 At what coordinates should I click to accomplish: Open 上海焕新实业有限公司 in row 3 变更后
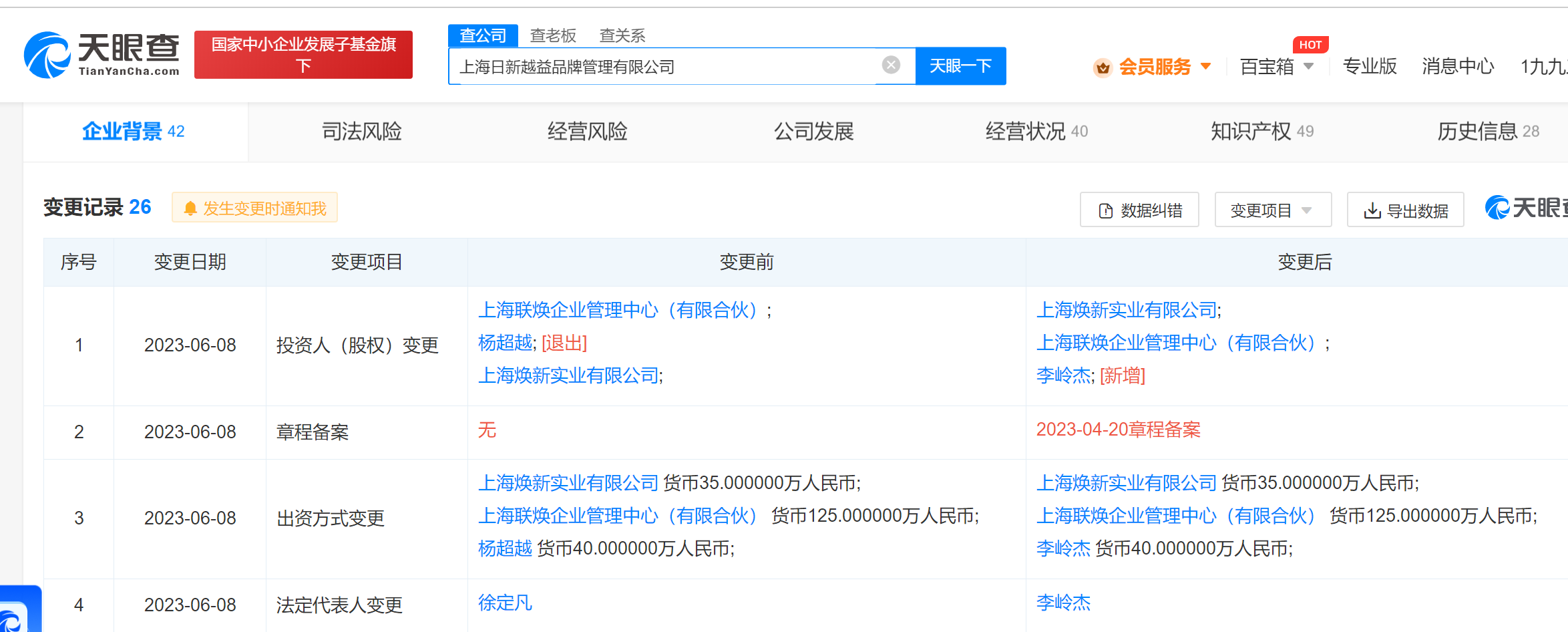point(1127,483)
